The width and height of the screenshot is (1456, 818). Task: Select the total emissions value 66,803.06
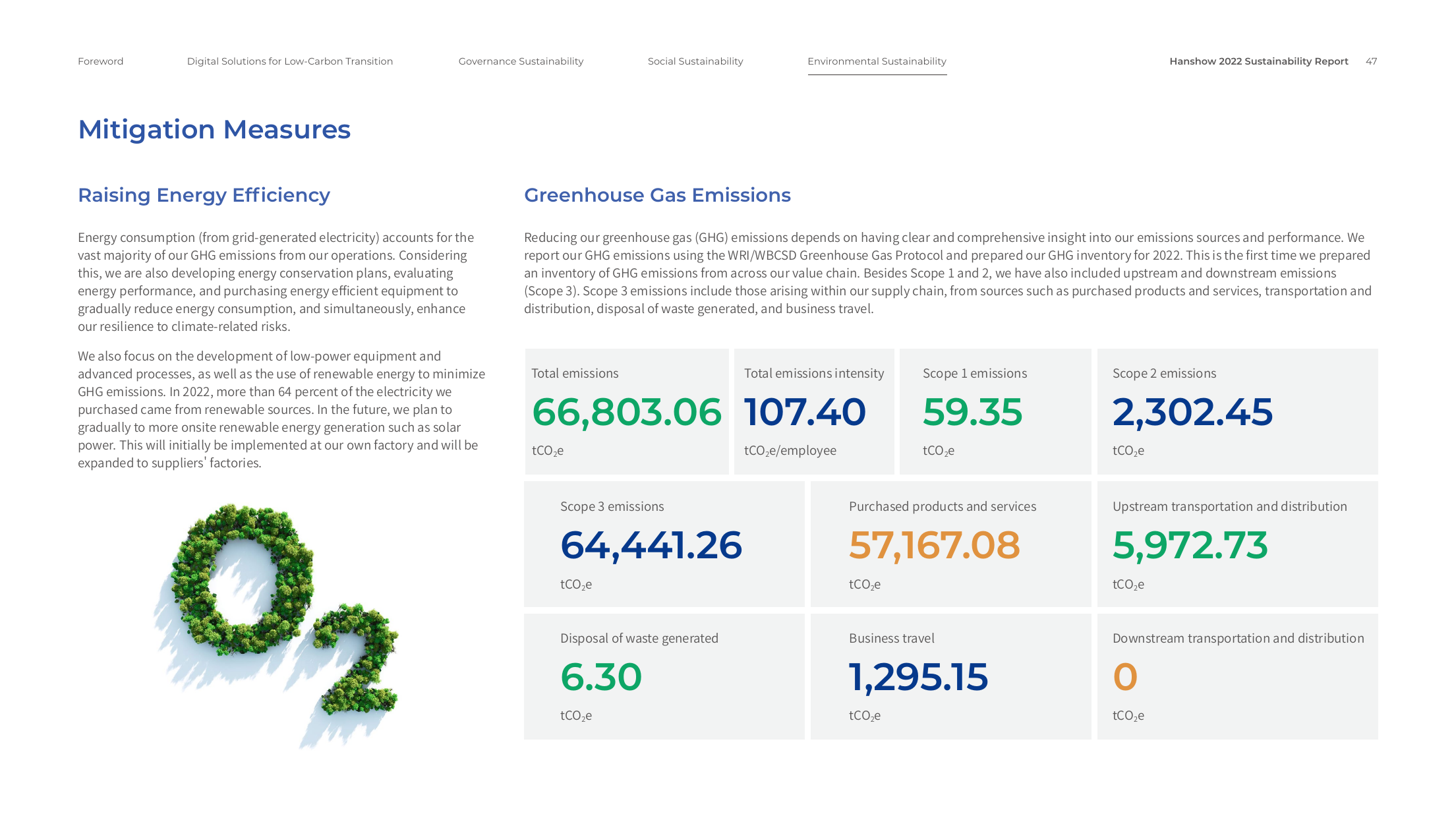pyautogui.click(x=627, y=412)
